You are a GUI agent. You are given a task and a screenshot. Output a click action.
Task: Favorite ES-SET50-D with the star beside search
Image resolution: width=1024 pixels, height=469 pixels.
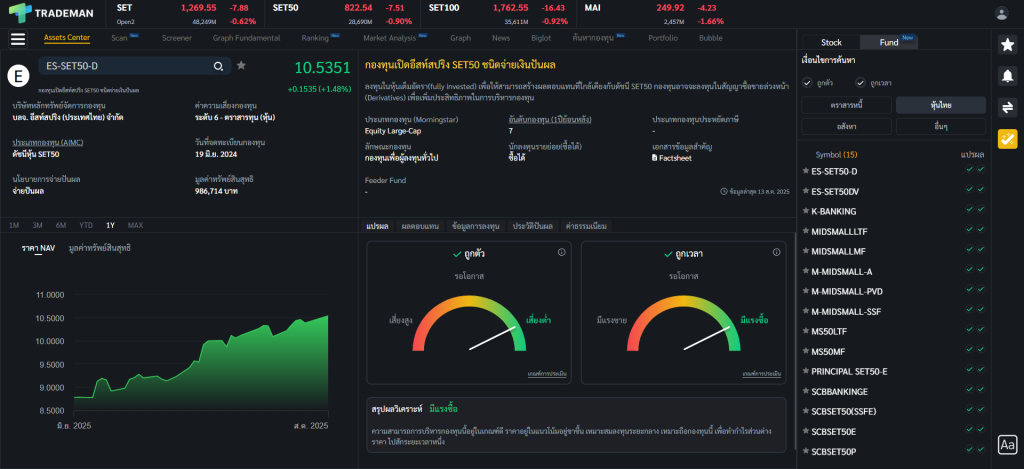pos(241,66)
